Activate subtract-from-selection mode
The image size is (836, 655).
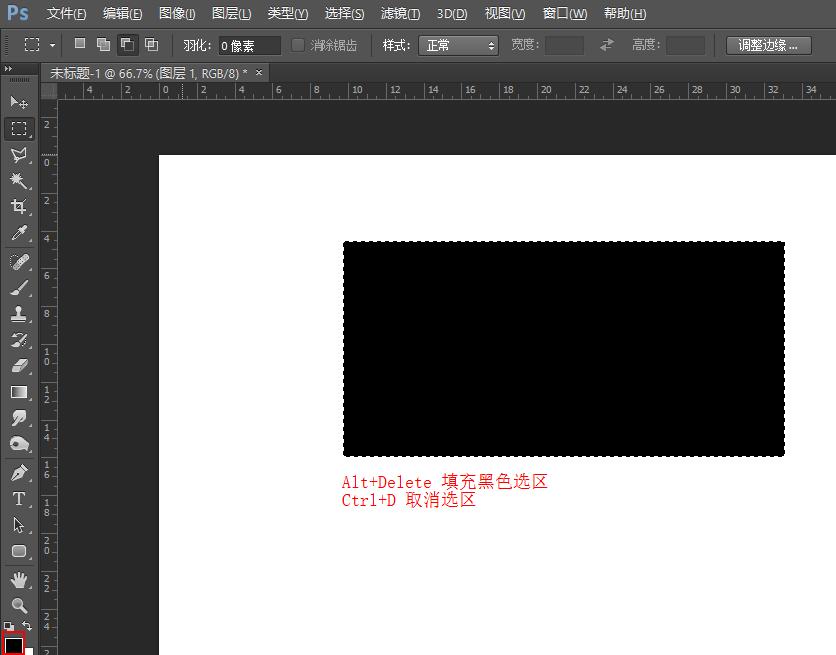pyautogui.click(x=127, y=44)
